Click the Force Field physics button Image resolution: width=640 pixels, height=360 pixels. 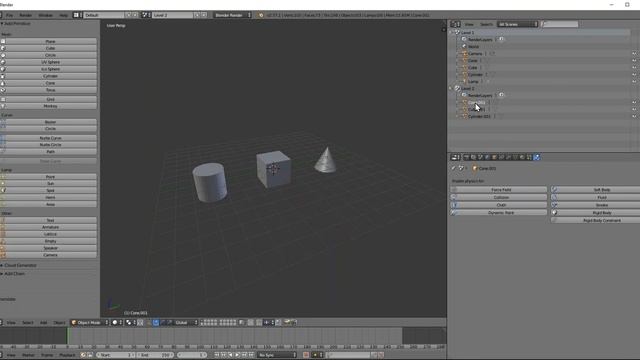pos(499,190)
